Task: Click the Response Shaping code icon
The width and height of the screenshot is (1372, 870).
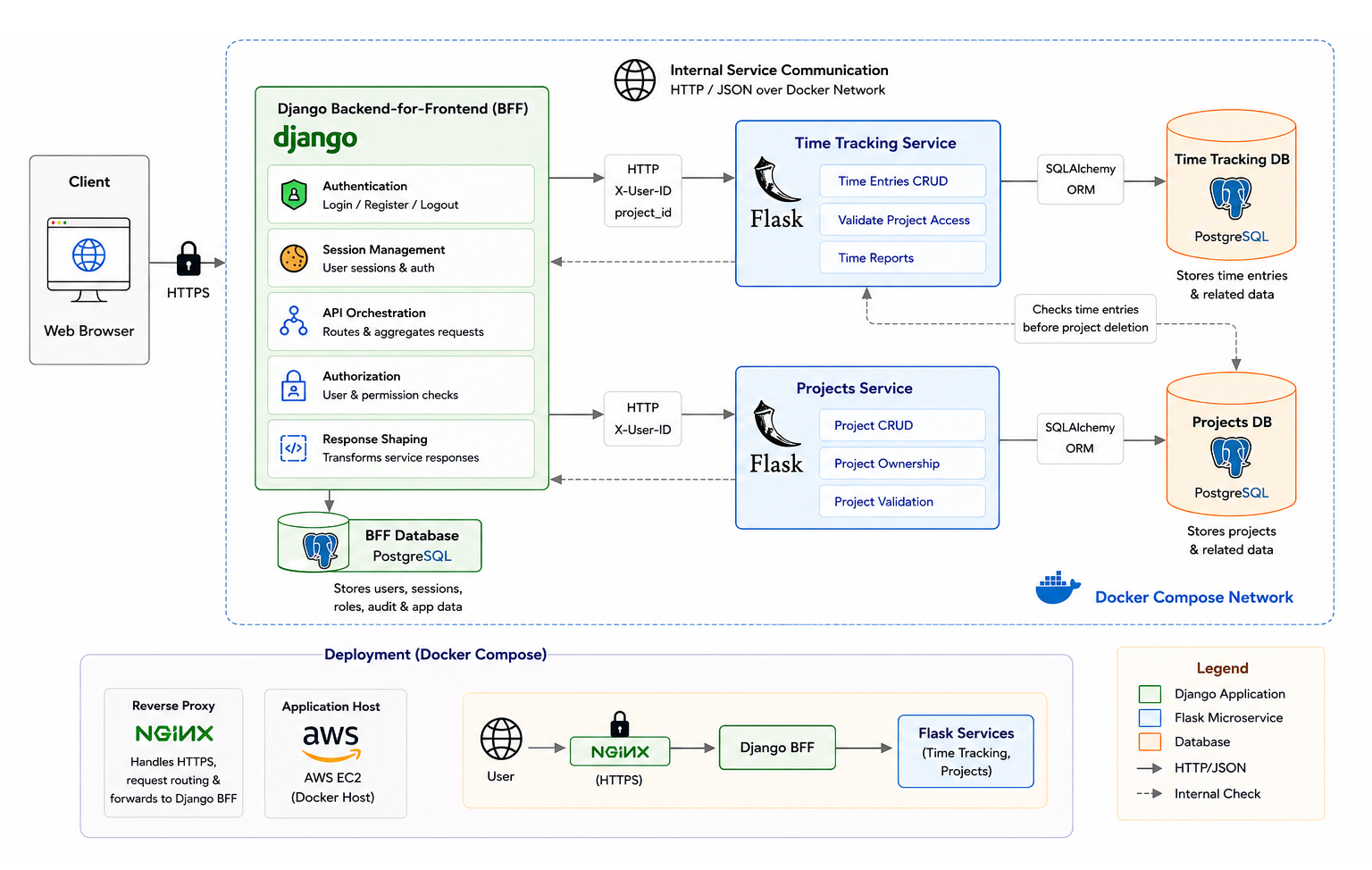Action: click(294, 448)
